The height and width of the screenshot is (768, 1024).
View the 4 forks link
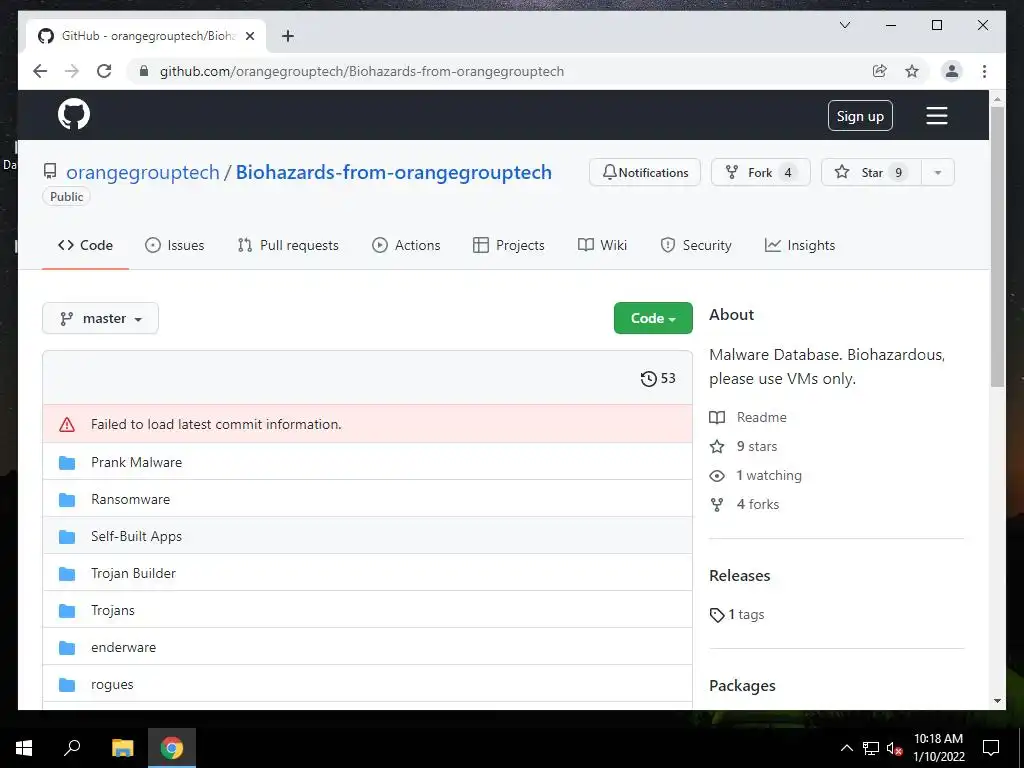pos(758,504)
